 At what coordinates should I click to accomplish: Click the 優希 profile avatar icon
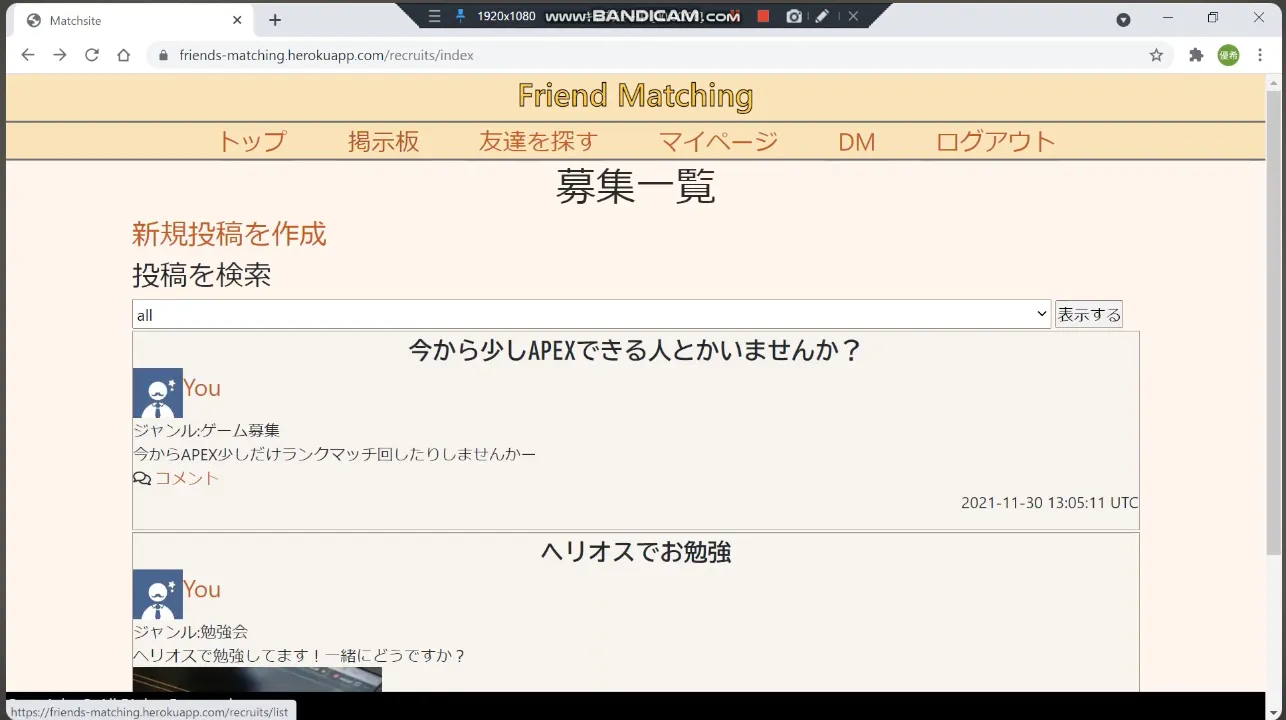1228,55
